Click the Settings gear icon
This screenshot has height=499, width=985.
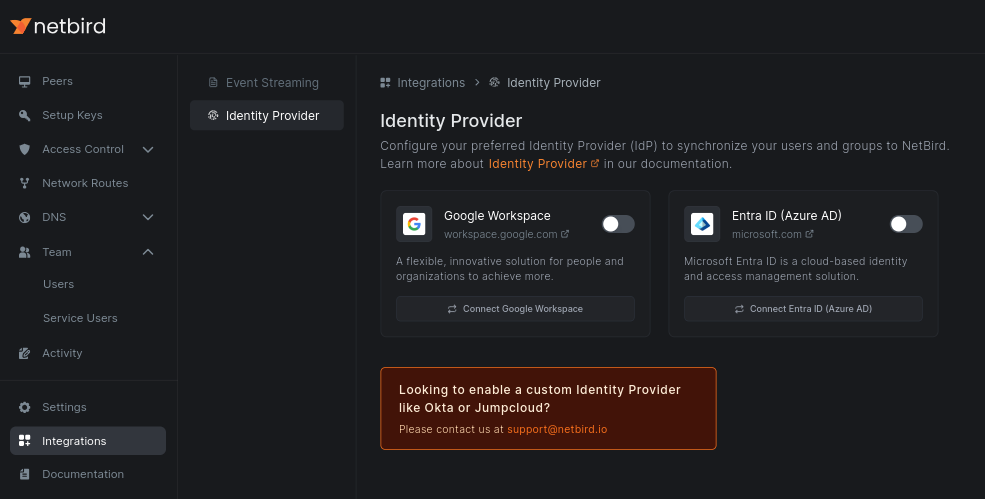tap(25, 407)
